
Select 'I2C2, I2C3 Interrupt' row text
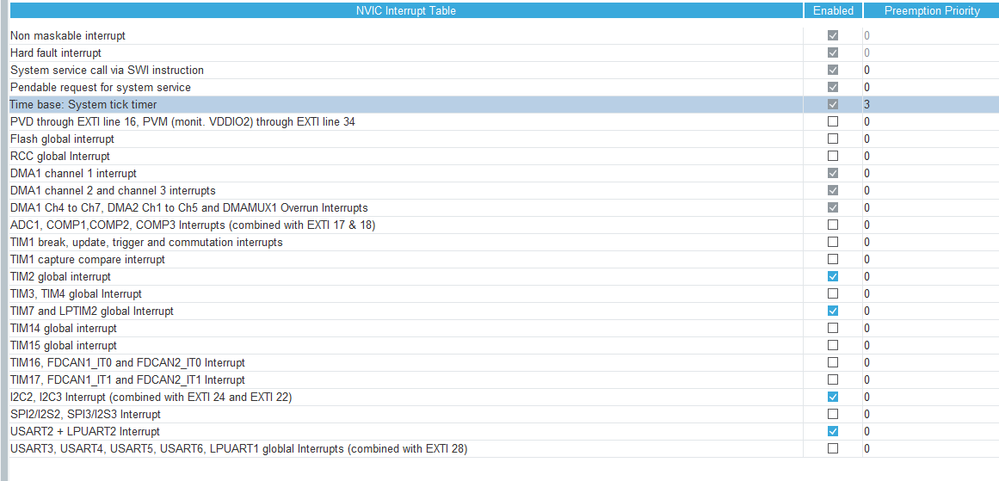point(151,397)
